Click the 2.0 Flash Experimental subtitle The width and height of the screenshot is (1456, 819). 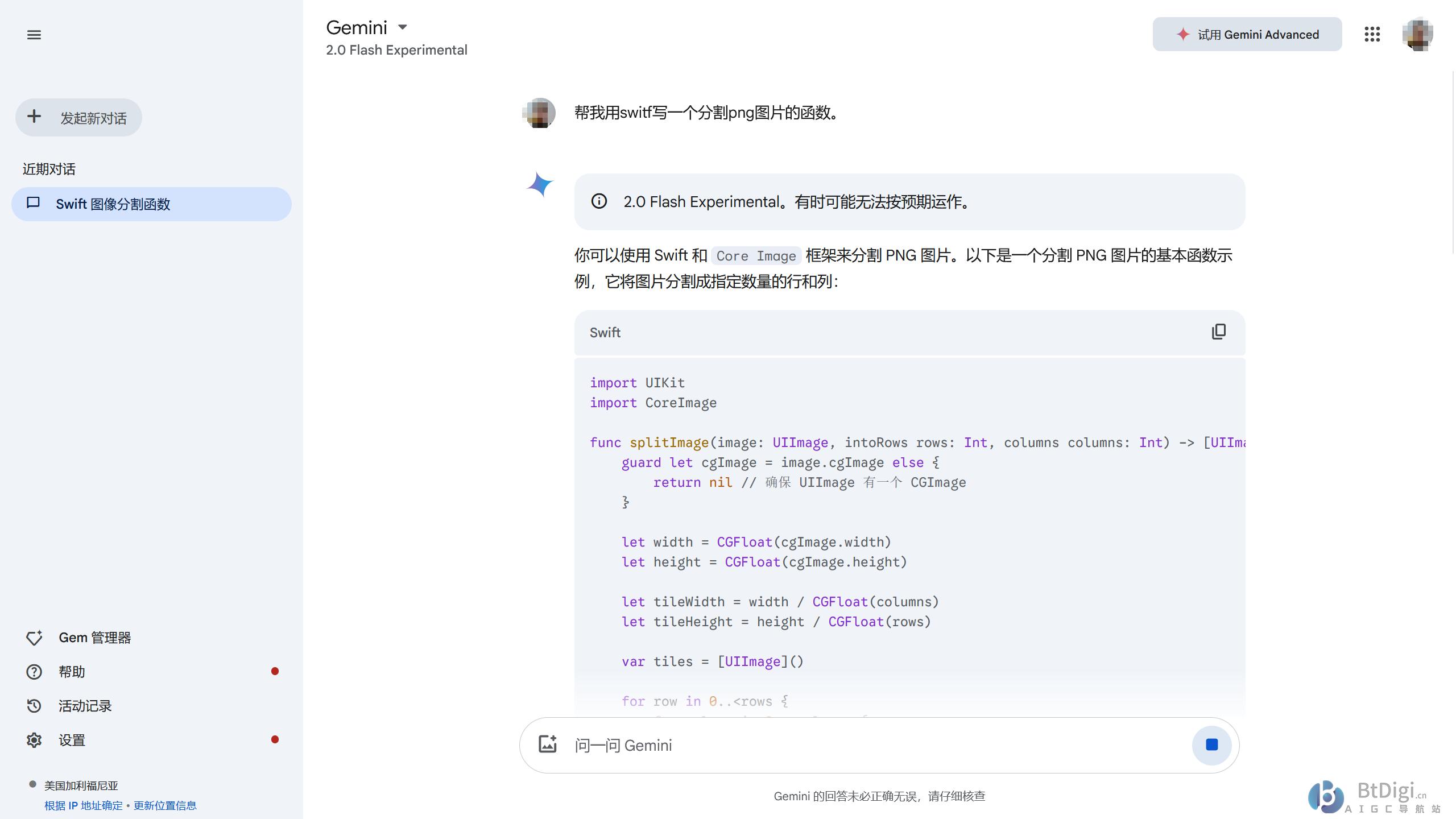(396, 50)
